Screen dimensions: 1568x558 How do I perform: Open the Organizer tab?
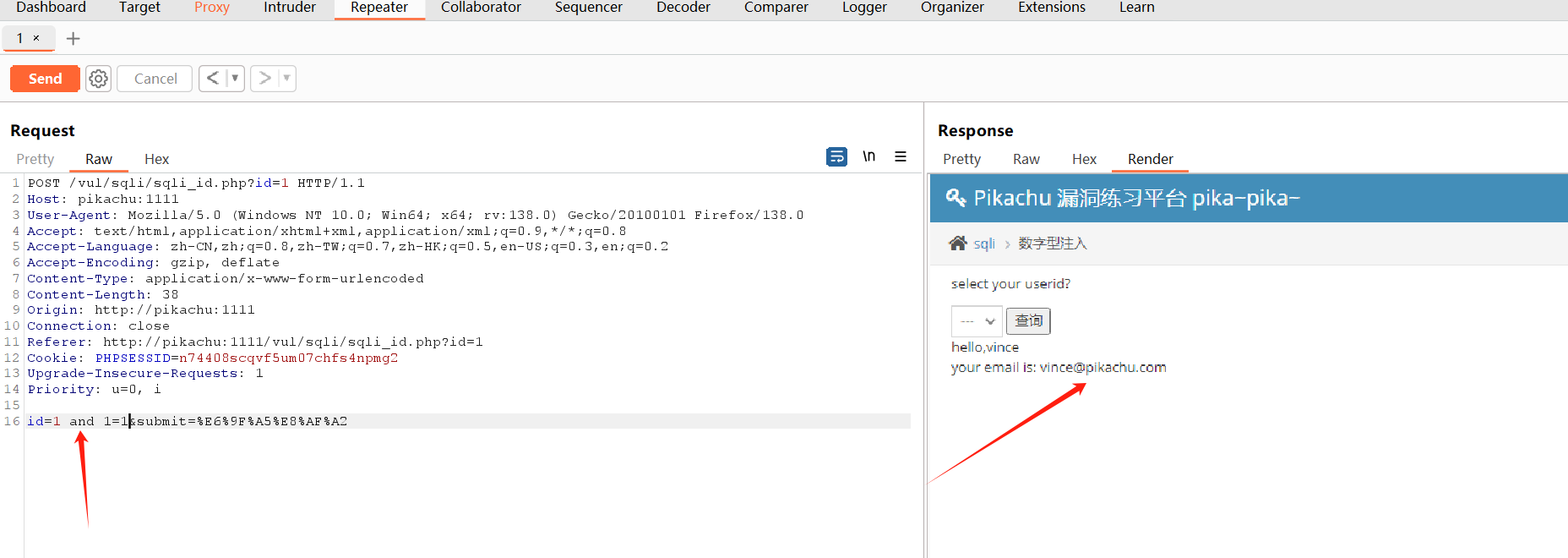click(x=952, y=8)
